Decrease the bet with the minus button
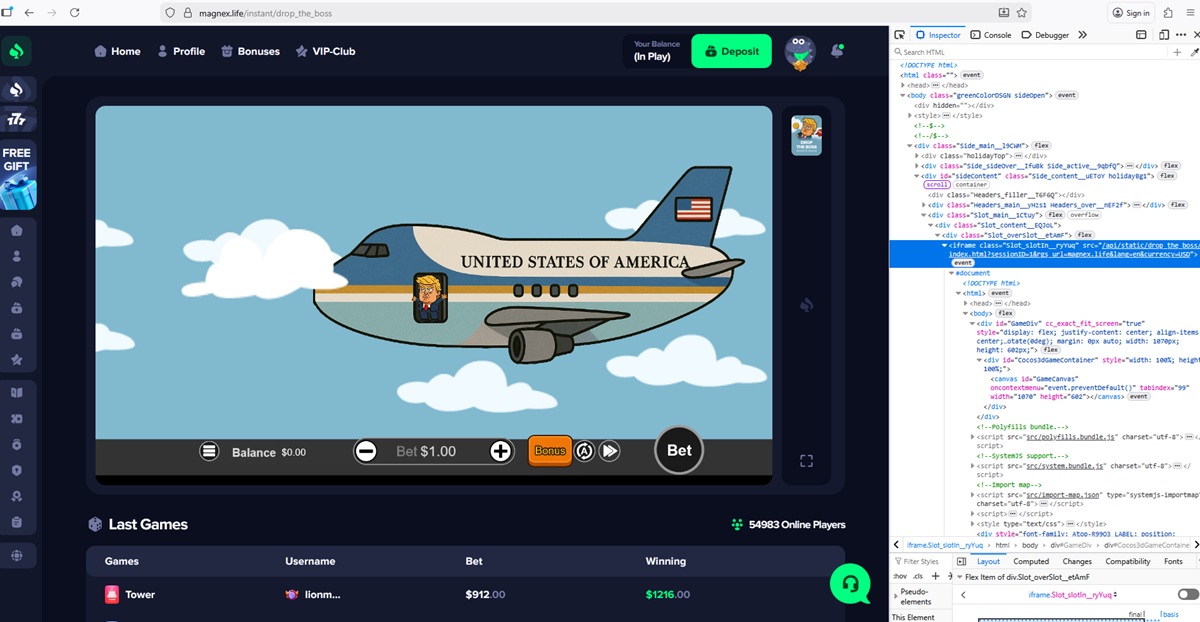Image resolution: width=1200 pixels, height=622 pixels. coord(366,452)
